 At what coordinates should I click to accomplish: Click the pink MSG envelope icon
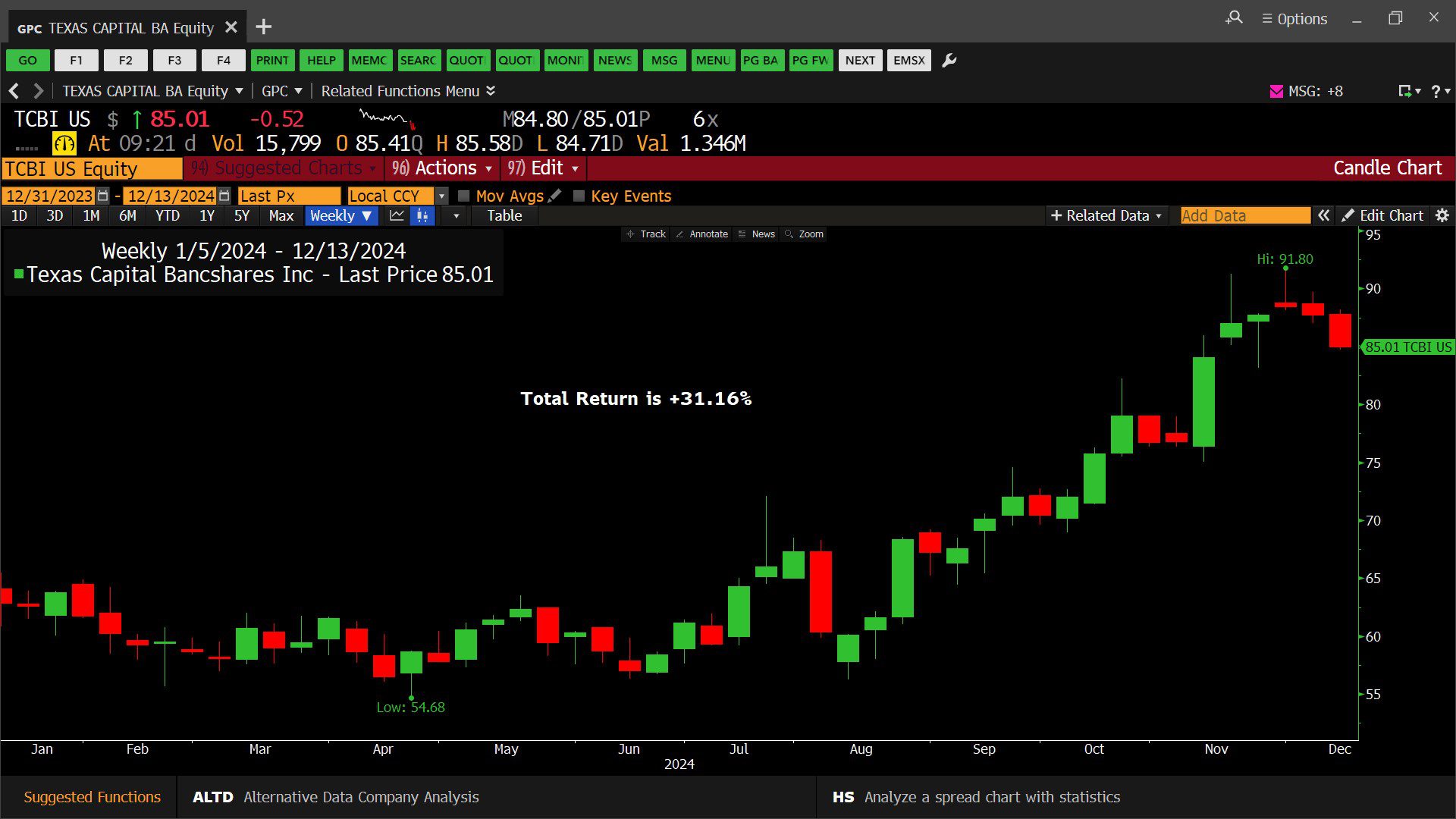coord(1276,91)
